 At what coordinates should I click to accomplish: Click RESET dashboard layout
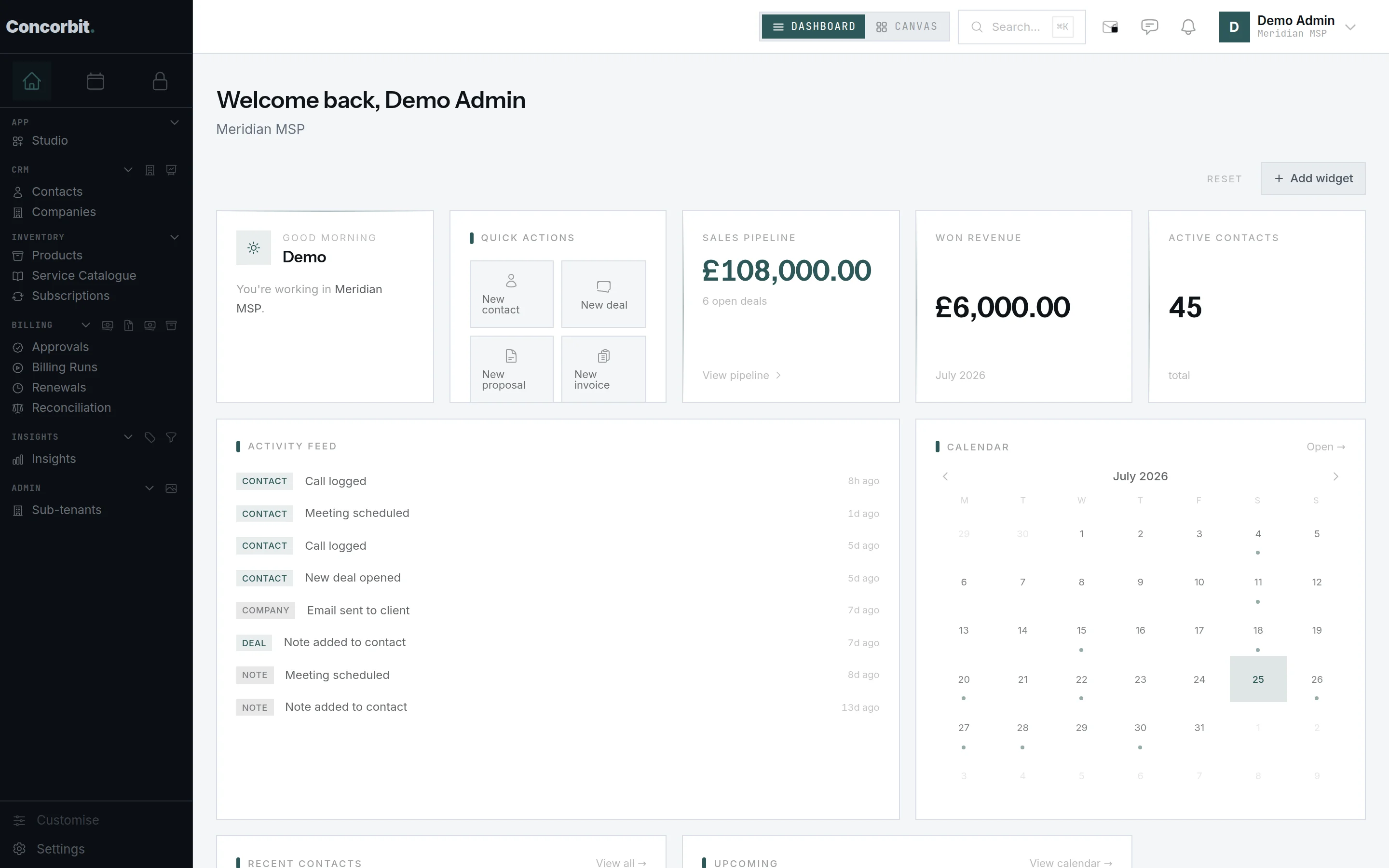(x=1224, y=179)
